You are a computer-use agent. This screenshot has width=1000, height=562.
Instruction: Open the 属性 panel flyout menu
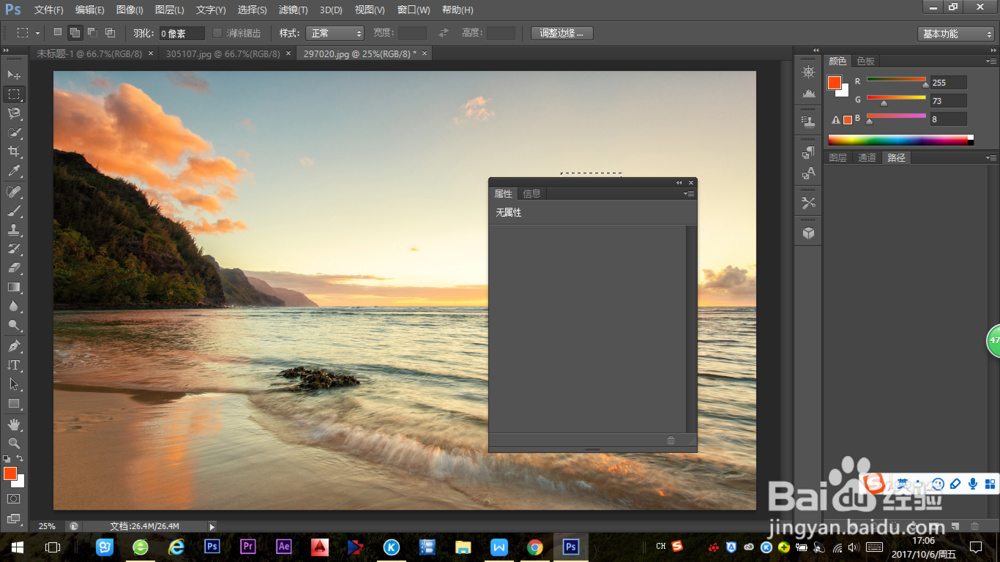(689, 193)
